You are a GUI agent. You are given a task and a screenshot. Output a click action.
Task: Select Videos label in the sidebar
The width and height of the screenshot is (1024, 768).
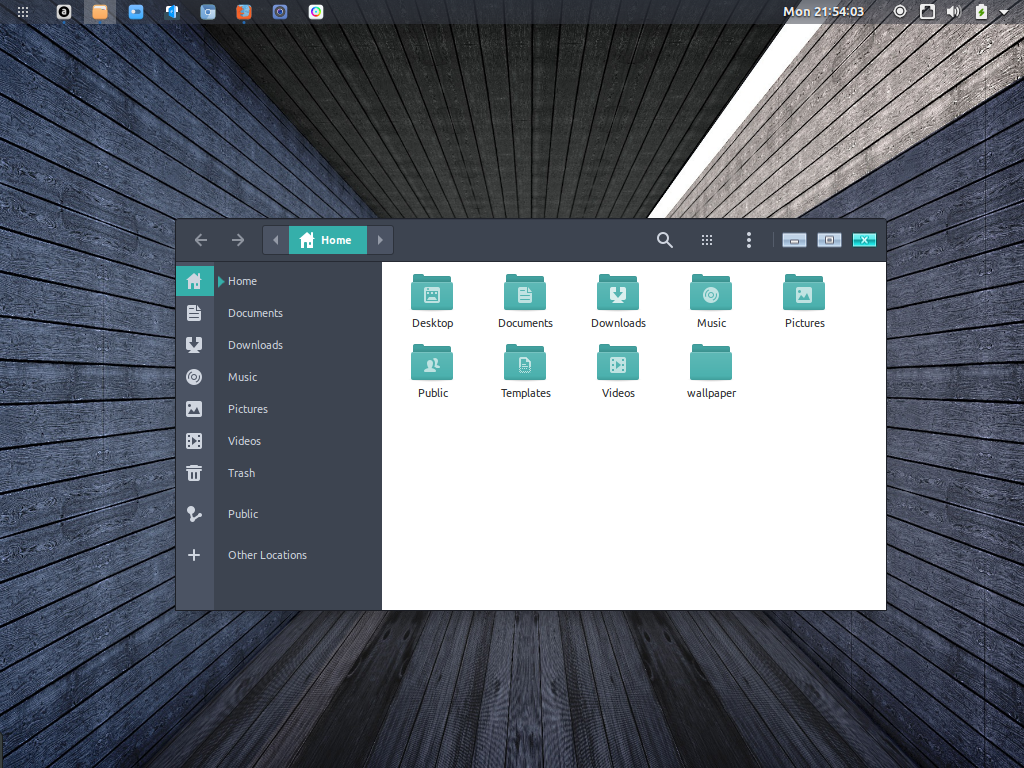tap(244, 441)
